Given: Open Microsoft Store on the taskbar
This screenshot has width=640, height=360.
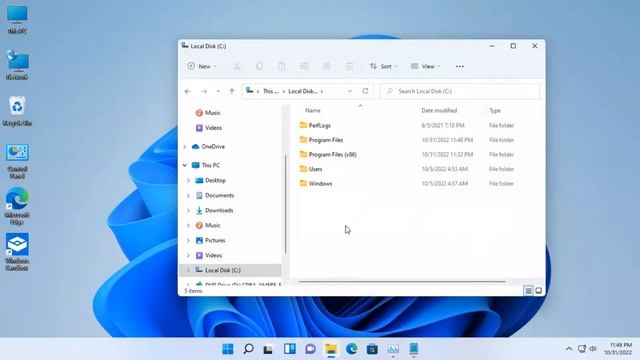Looking at the screenshot, I should [372, 349].
